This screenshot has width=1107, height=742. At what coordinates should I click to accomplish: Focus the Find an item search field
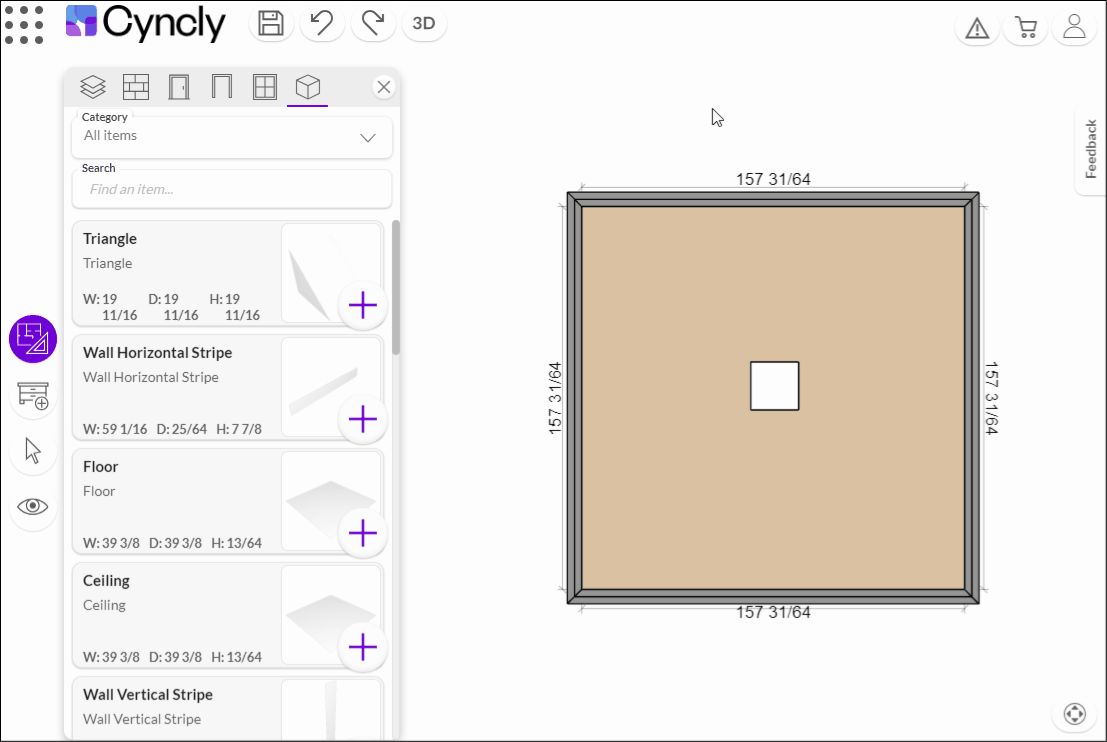(x=232, y=189)
